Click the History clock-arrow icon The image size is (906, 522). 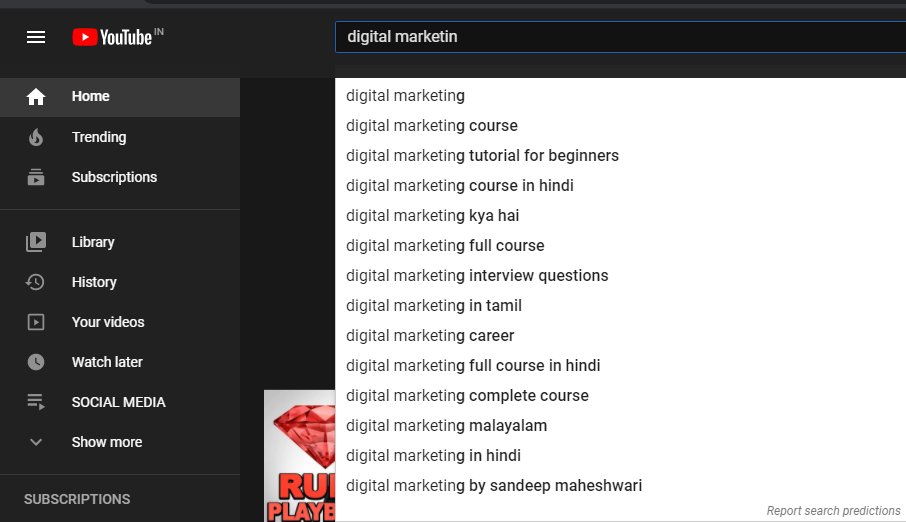point(35,282)
